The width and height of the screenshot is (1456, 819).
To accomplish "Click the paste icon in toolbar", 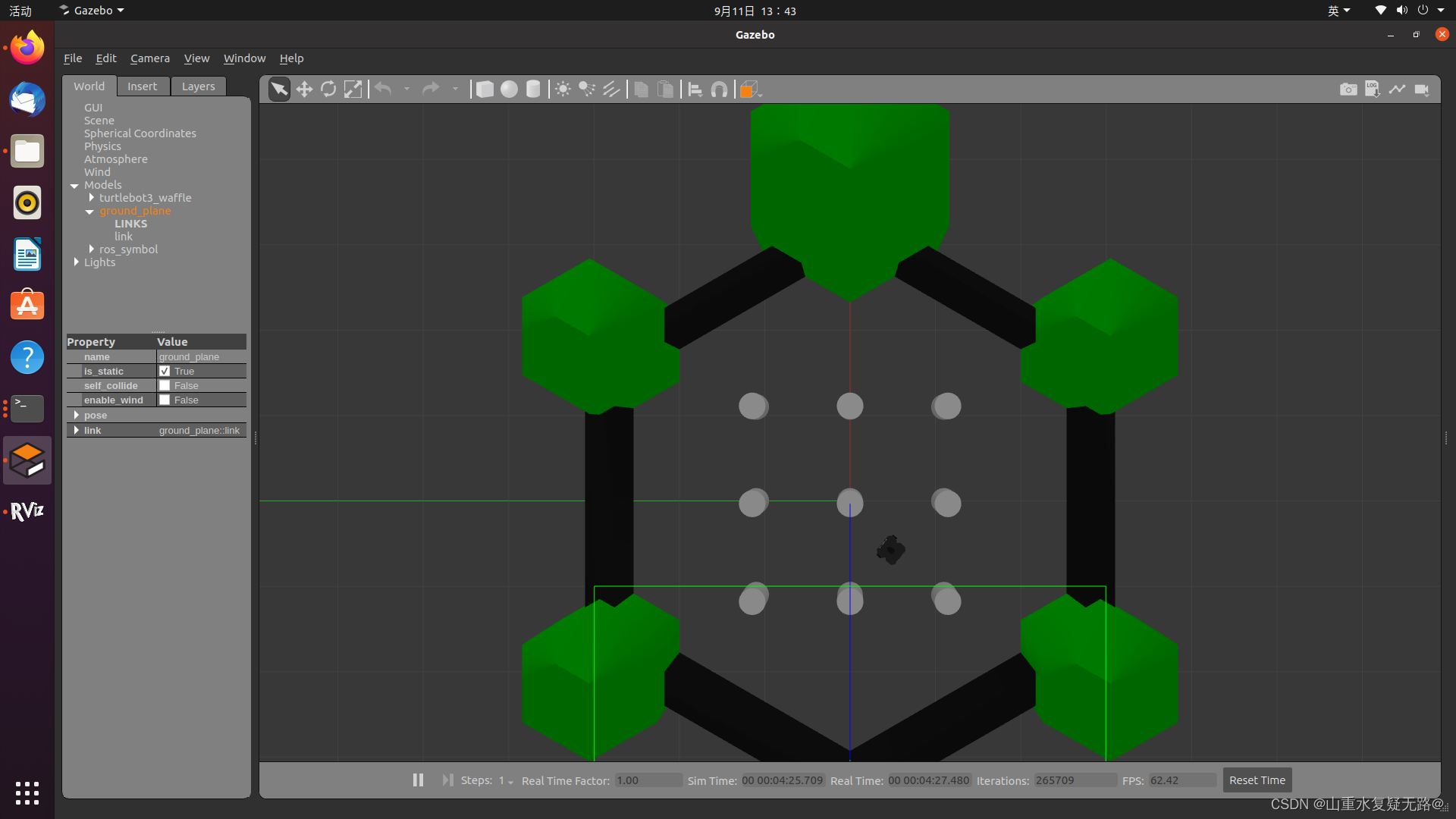I will [x=665, y=89].
